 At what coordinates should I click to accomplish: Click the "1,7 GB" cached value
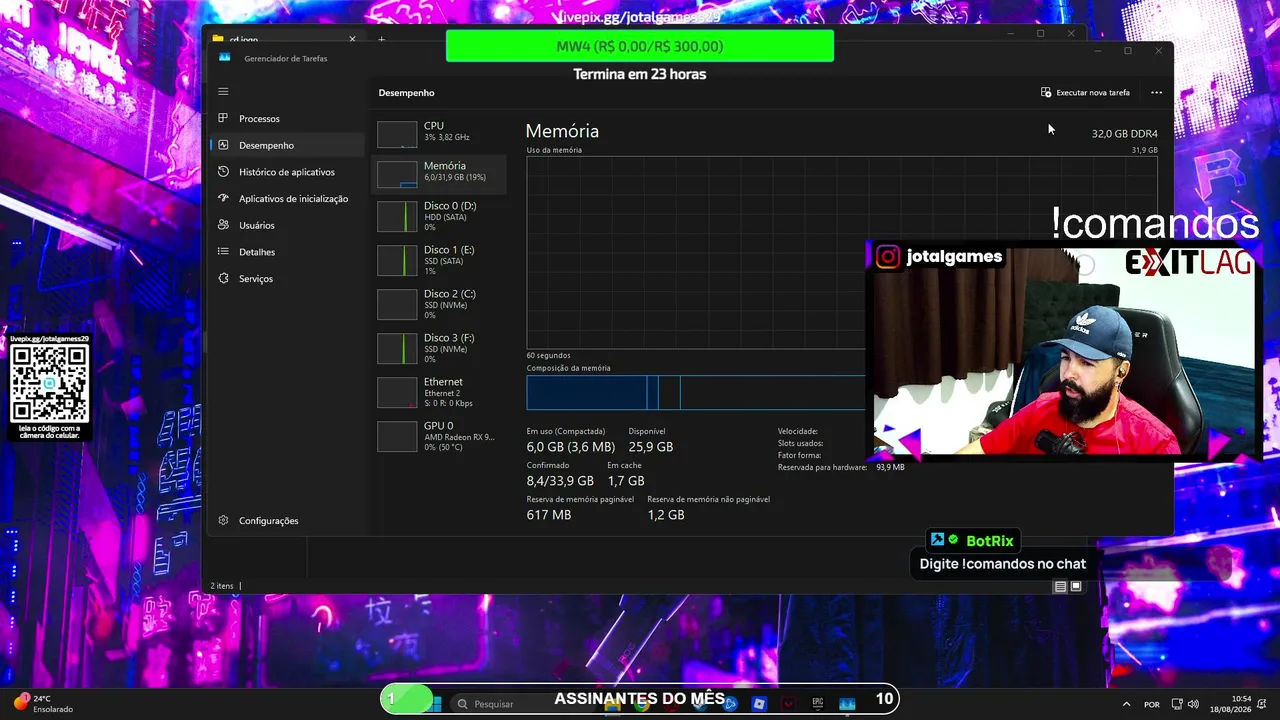(x=626, y=481)
